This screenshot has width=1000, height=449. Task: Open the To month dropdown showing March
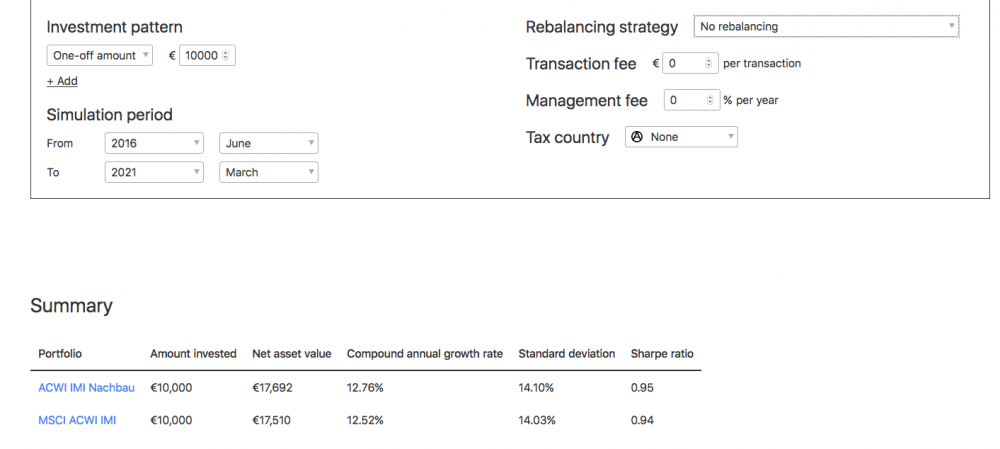(x=268, y=172)
